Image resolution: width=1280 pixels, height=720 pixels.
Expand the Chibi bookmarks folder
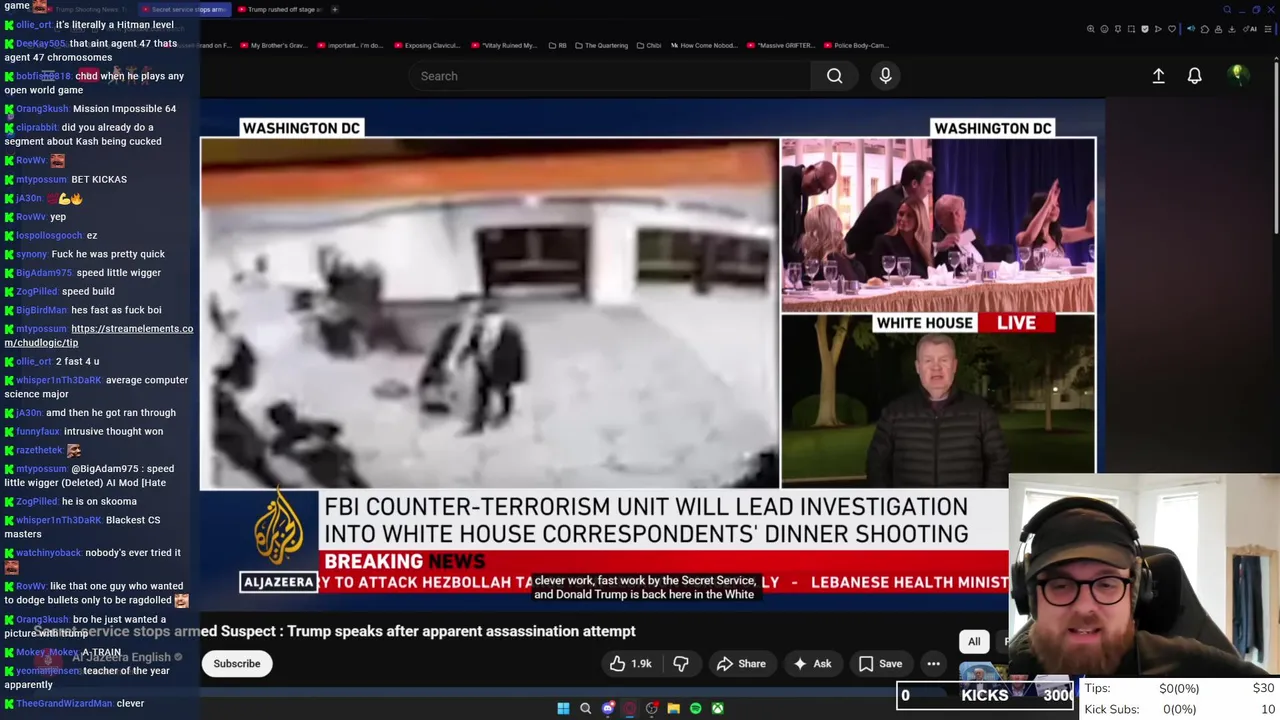tap(649, 45)
